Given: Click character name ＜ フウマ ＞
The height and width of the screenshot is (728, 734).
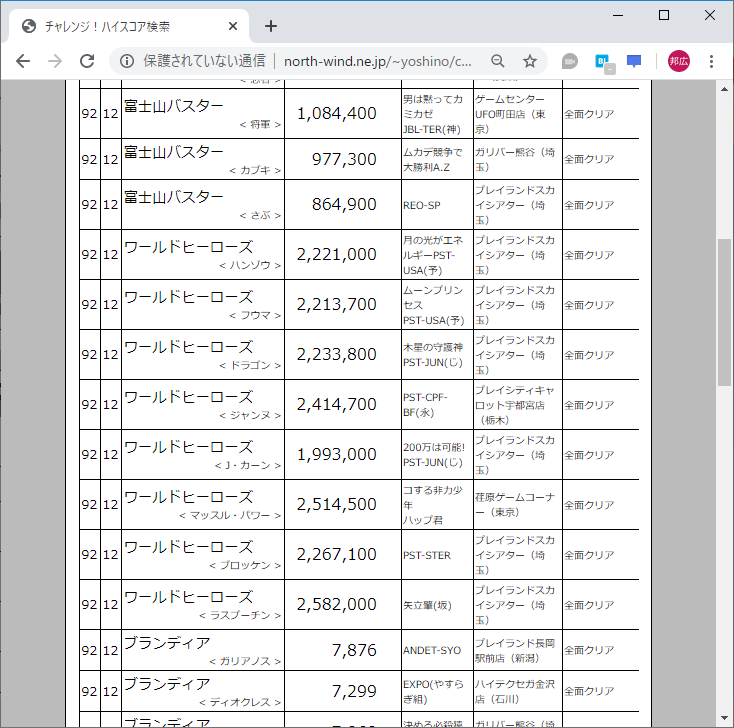Looking at the screenshot, I should click(x=255, y=316).
